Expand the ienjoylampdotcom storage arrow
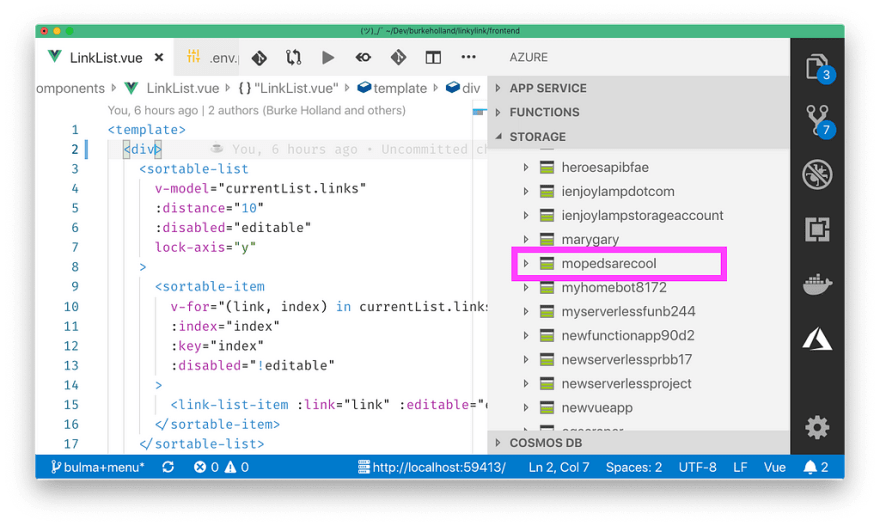 point(526,191)
